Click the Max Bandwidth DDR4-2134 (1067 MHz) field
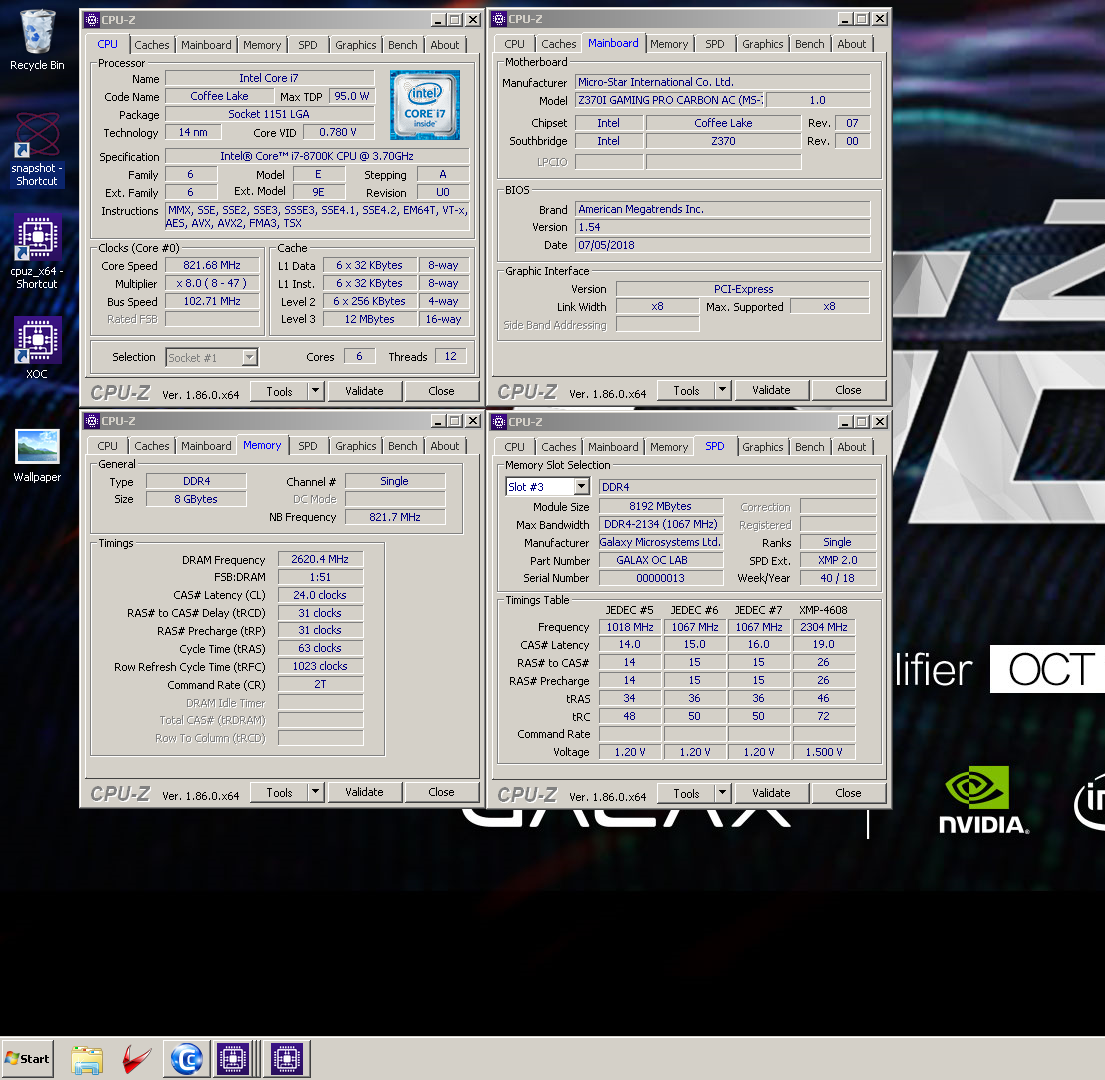This screenshot has height=1080, width=1105. tap(661, 524)
